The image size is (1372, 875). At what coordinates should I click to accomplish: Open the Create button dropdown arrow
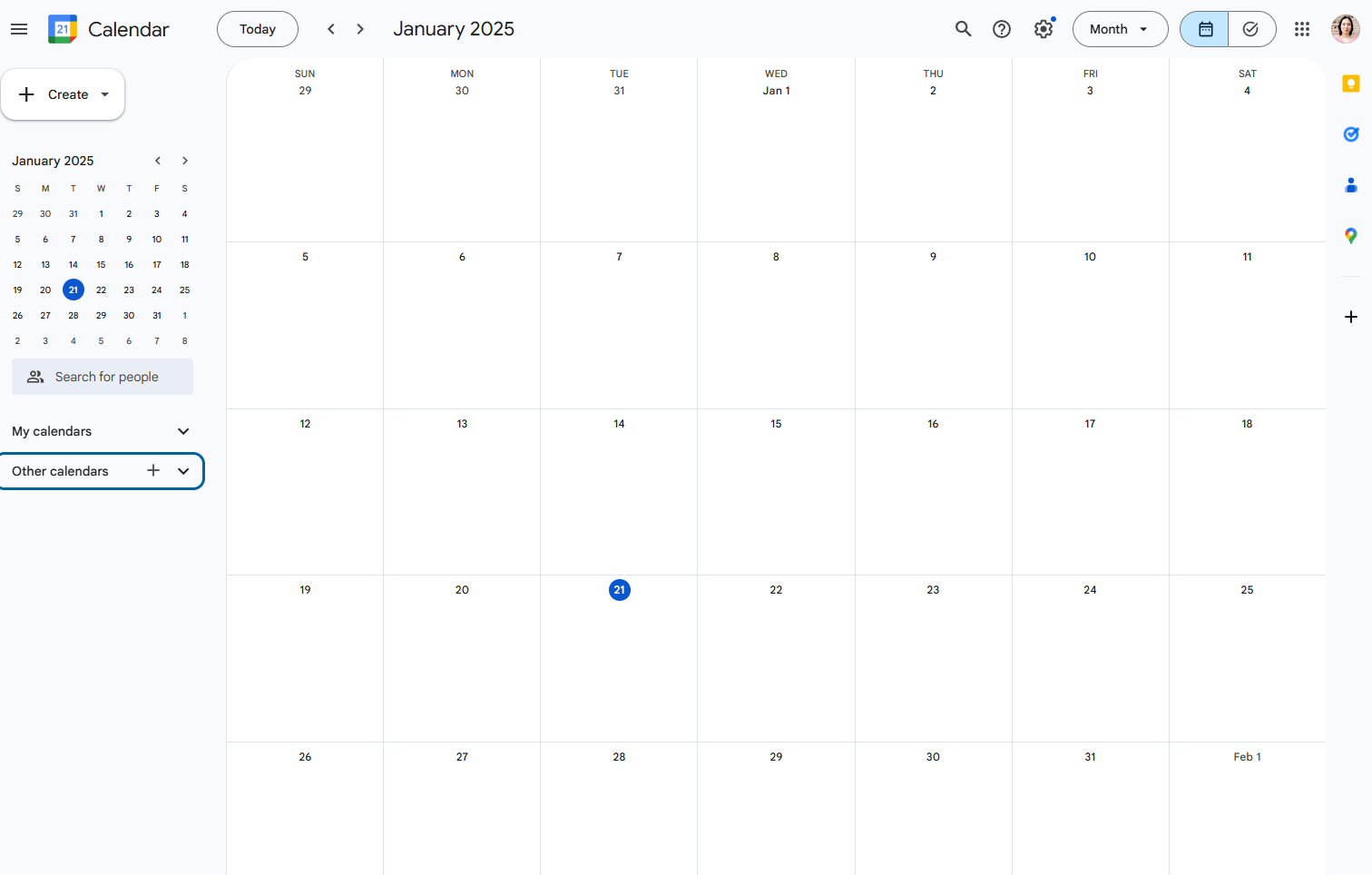(x=103, y=93)
